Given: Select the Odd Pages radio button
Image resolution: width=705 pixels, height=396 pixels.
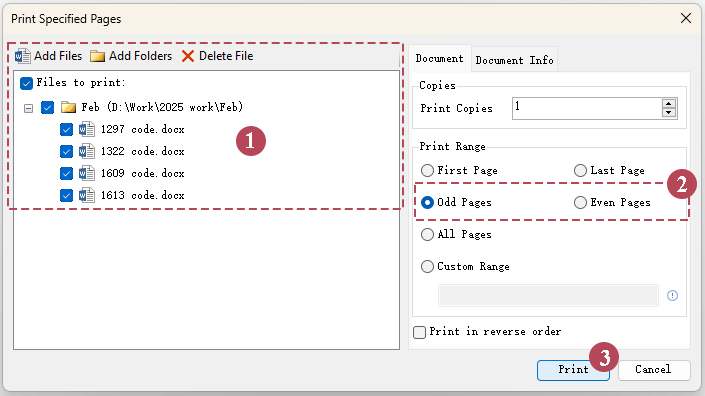Looking at the screenshot, I should coord(427,202).
